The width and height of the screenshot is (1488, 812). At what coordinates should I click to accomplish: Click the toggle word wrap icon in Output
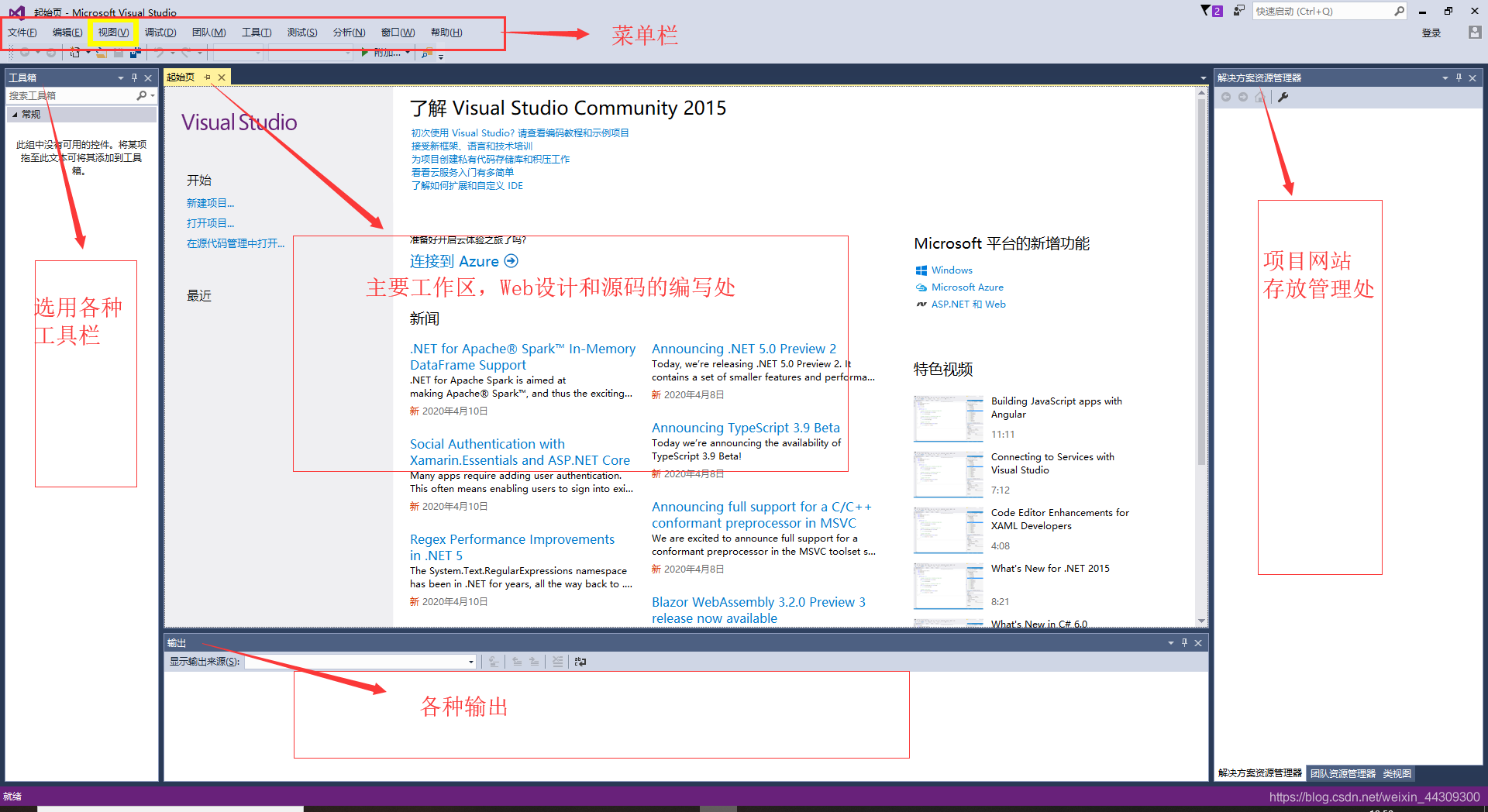580,662
